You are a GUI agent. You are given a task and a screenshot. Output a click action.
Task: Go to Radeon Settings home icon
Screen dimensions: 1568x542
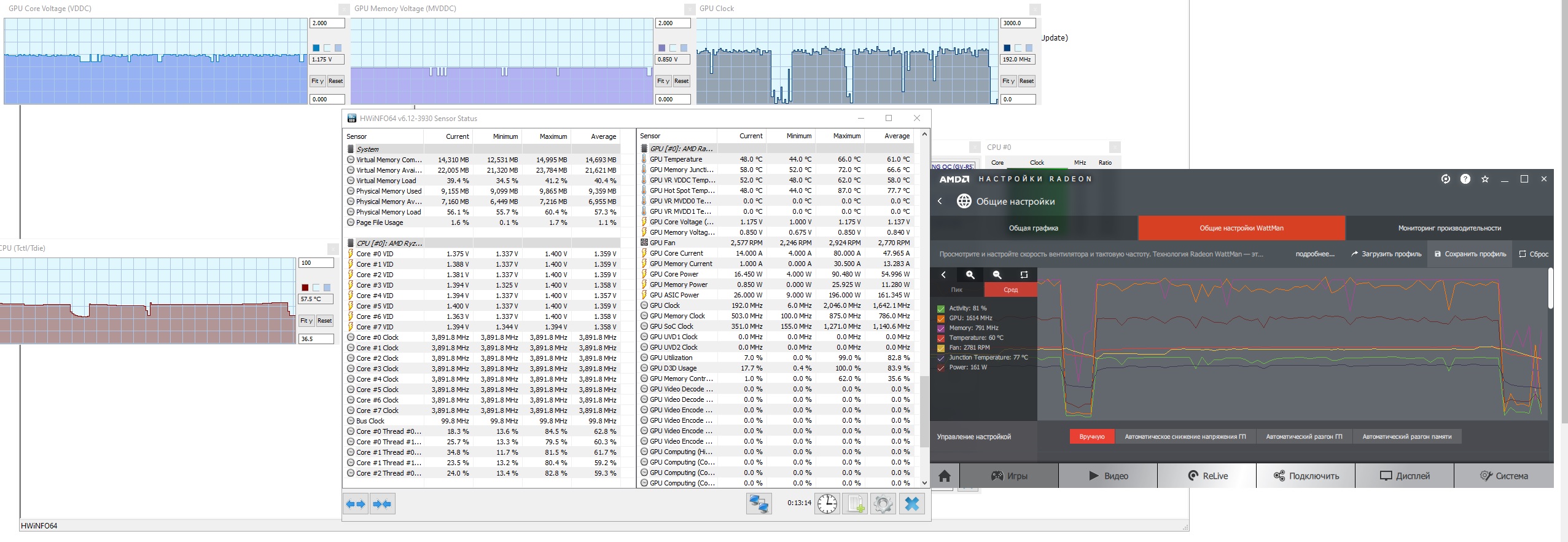pyautogui.click(x=945, y=476)
